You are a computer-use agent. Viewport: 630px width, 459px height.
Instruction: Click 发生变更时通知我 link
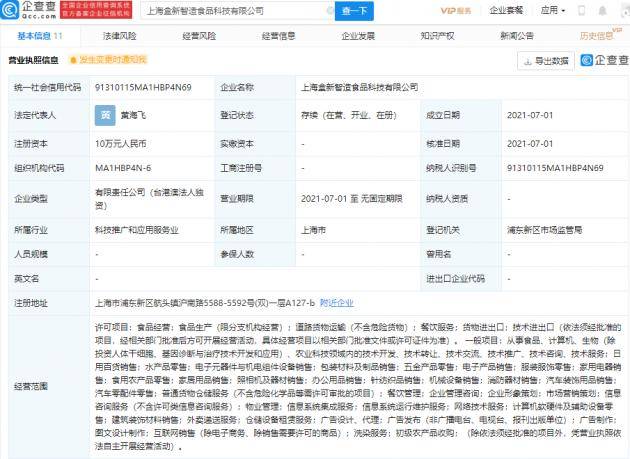(113, 60)
